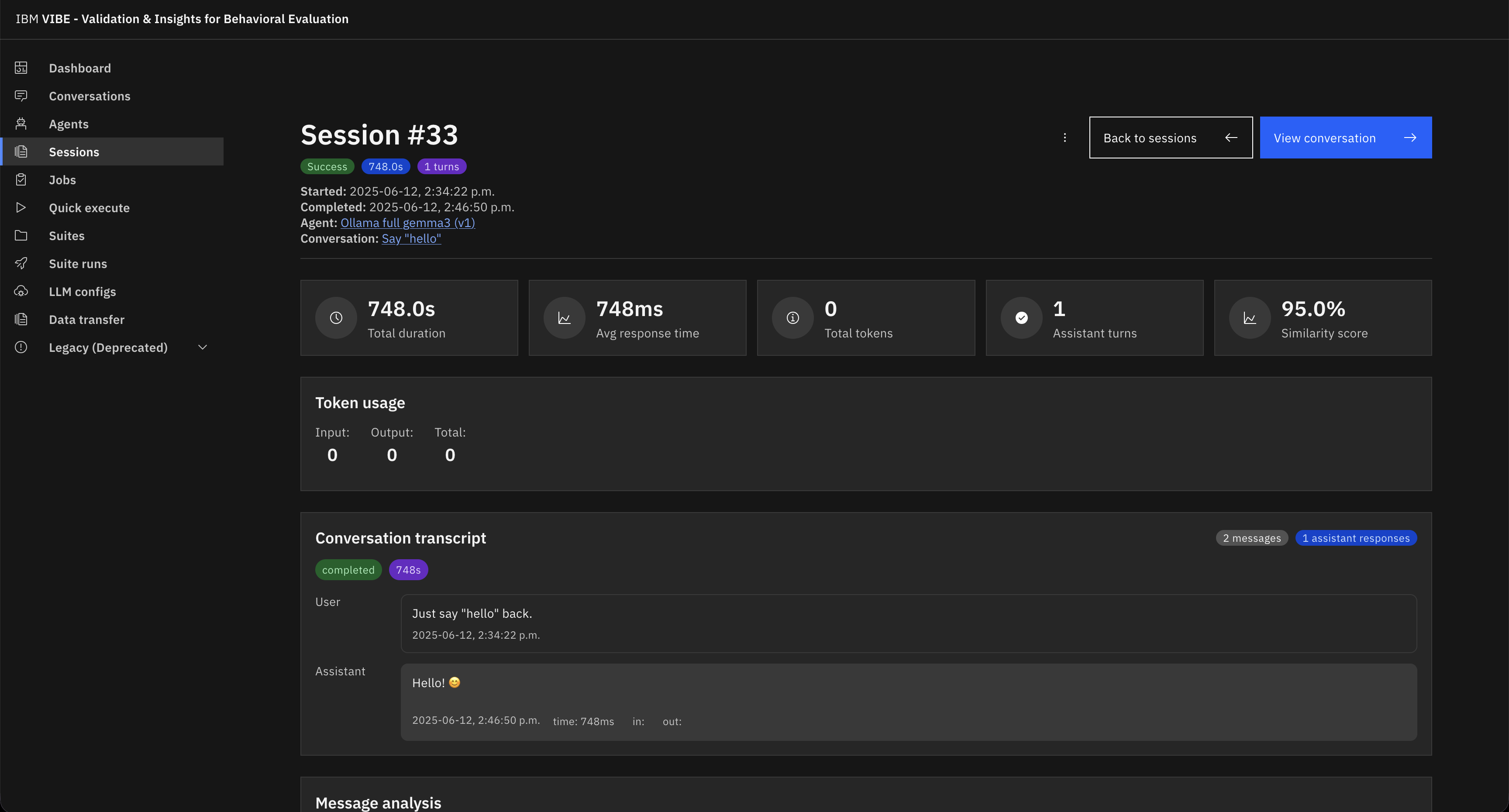Click the "1 assistant responses" tag
This screenshot has width=1509, height=812.
click(1355, 538)
